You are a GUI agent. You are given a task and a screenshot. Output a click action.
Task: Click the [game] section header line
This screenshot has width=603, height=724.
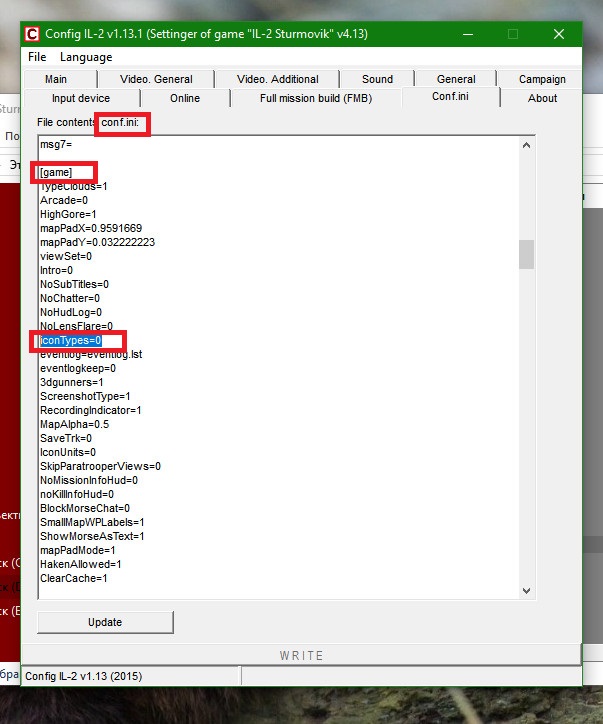tap(56, 172)
